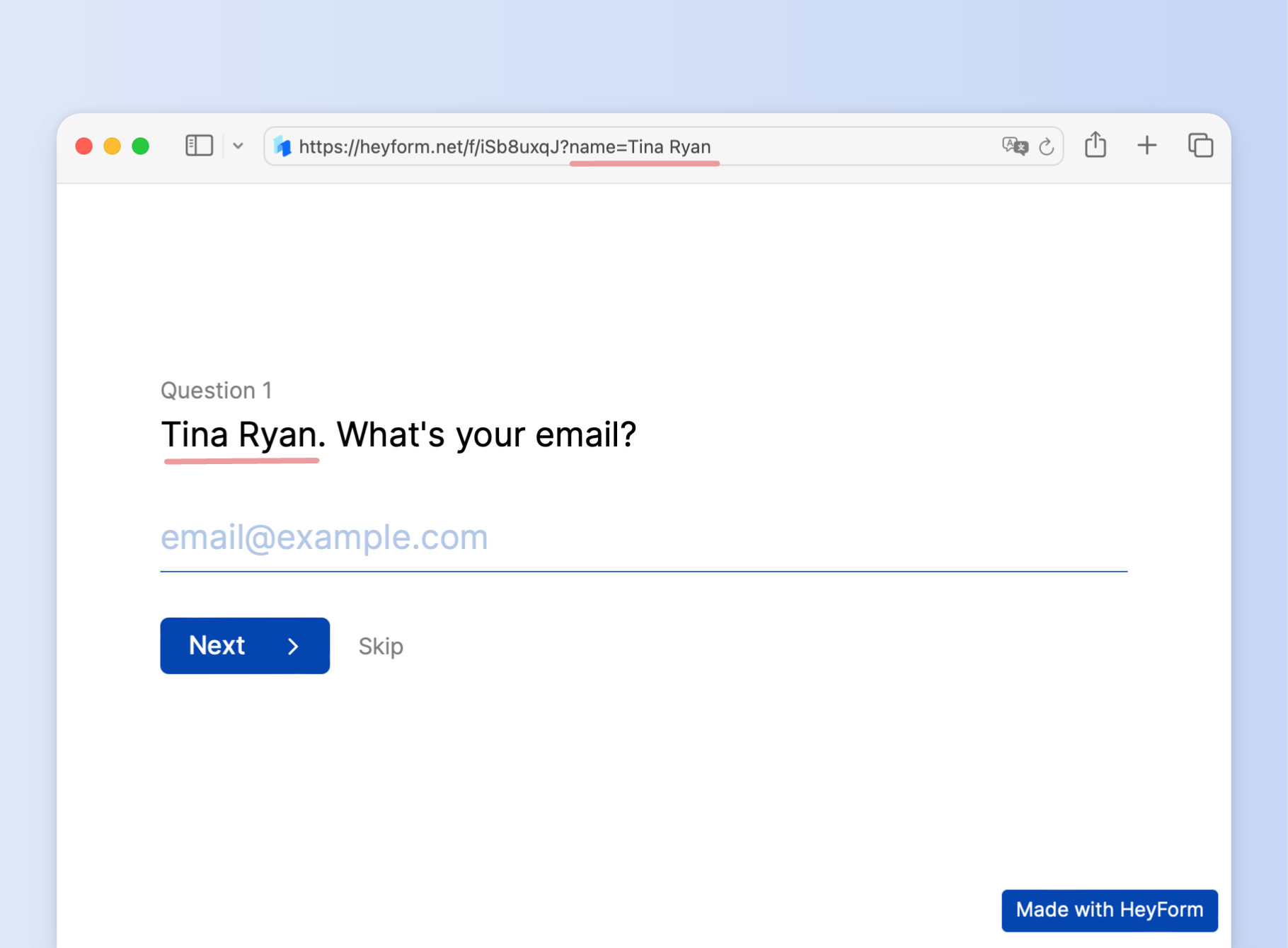Open the Share icon in toolbar
This screenshot has height=948, width=1288.
pyautogui.click(x=1095, y=145)
